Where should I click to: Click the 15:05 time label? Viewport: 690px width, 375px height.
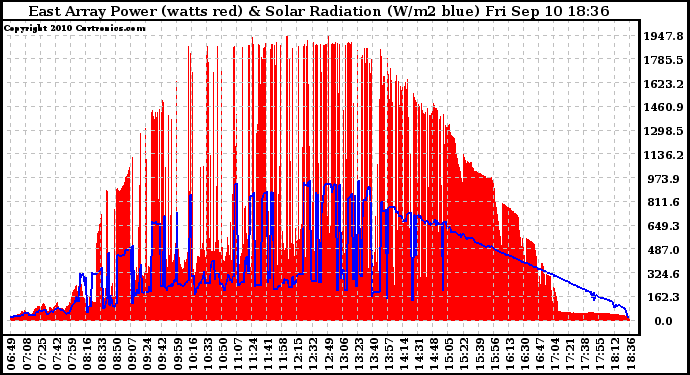(448, 354)
